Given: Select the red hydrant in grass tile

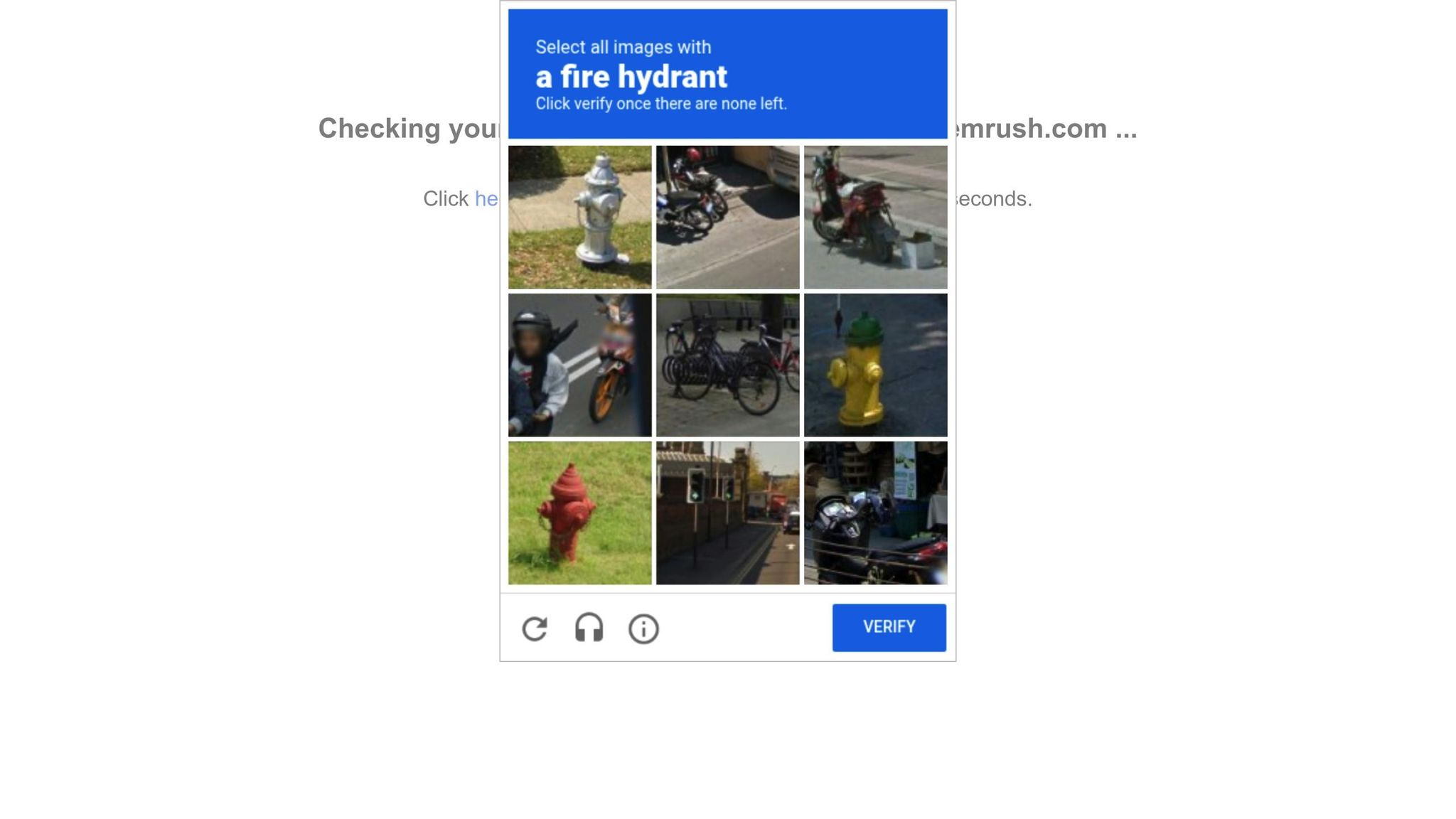Looking at the screenshot, I should (x=579, y=513).
